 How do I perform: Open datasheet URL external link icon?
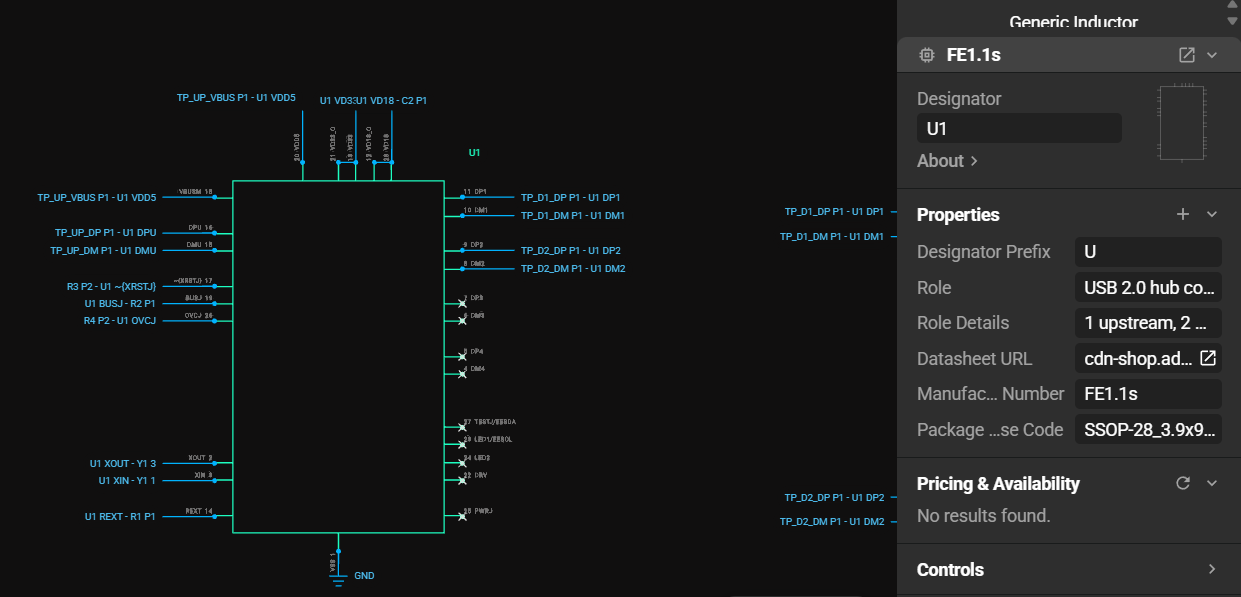tap(1208, 358)
